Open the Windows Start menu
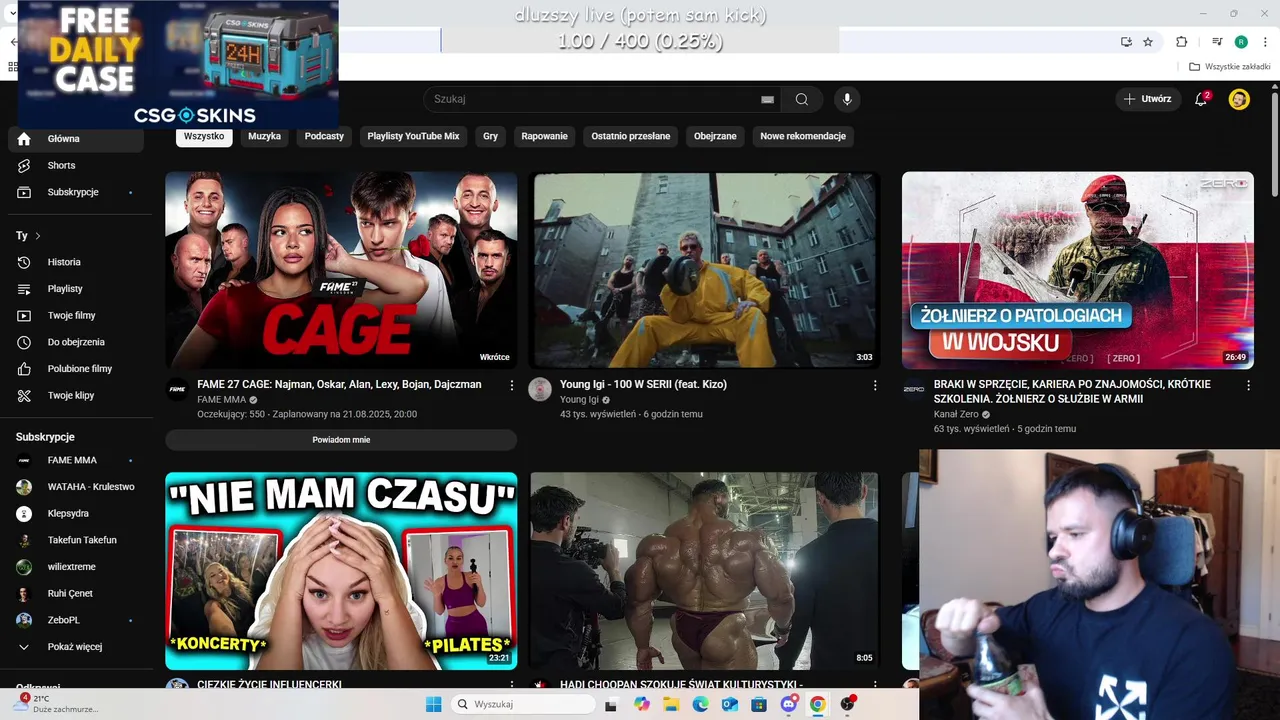Image resolution: width=1280 pixels, height=720 pixels. [433, 704]
